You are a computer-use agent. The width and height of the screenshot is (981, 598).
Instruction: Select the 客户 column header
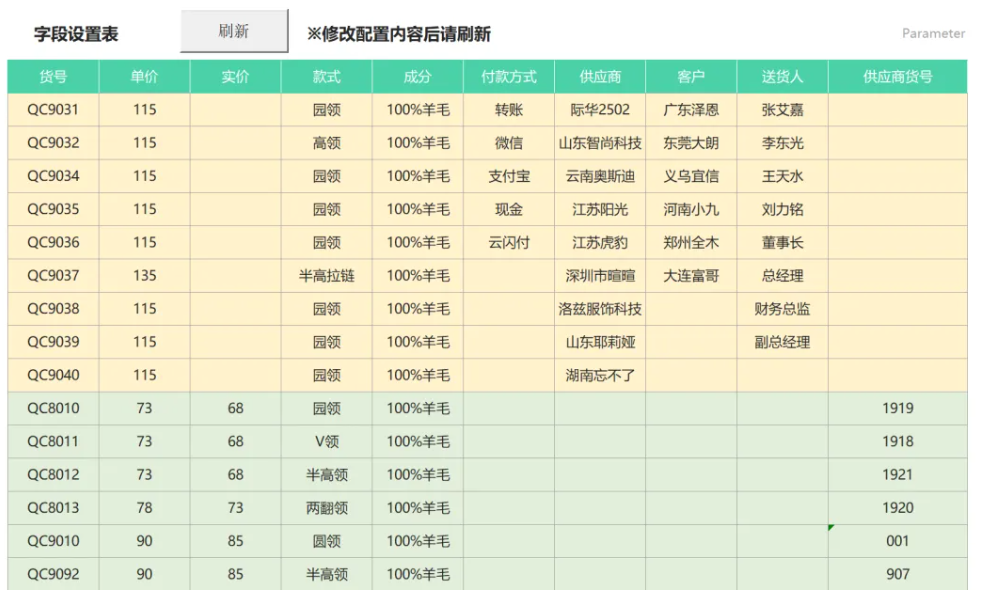691,77
